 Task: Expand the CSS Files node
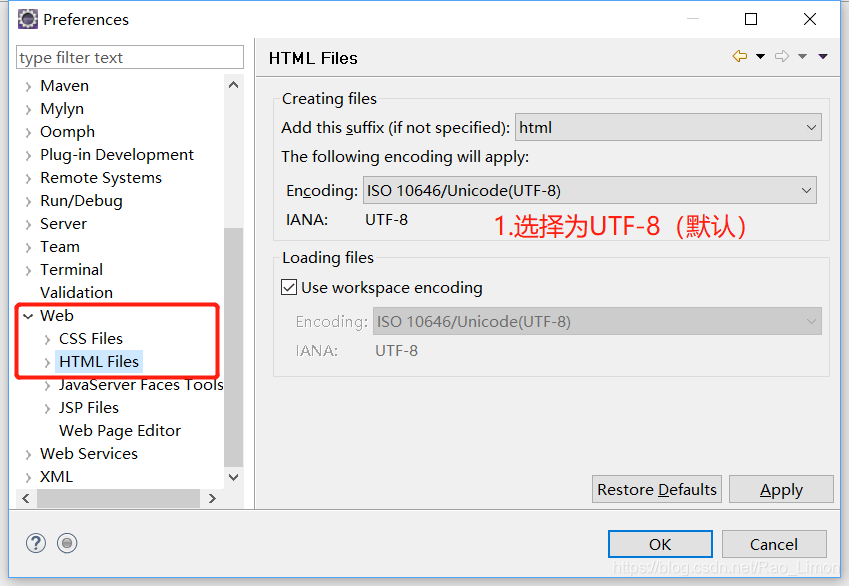click(x=47, y=339)
